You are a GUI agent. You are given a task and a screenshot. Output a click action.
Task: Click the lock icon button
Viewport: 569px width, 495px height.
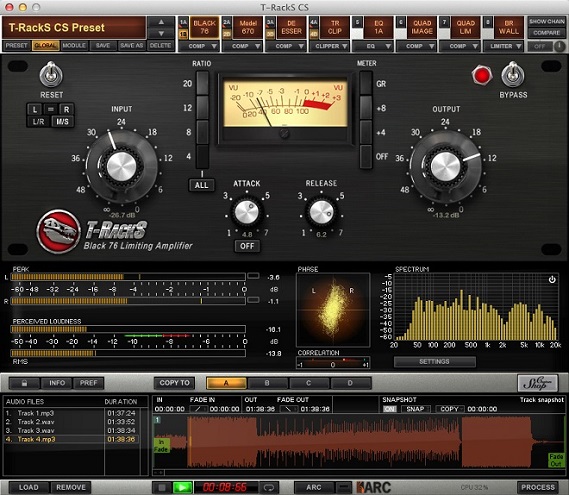pyautogui.click(x=24, y=383)
